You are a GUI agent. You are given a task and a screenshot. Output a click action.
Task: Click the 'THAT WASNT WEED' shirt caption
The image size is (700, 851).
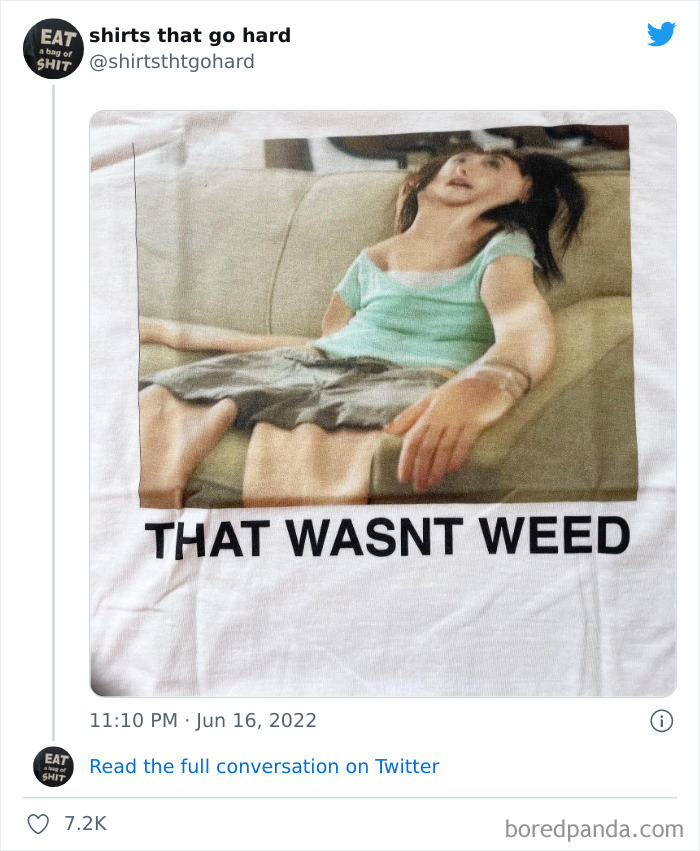[x=387, y=537]
